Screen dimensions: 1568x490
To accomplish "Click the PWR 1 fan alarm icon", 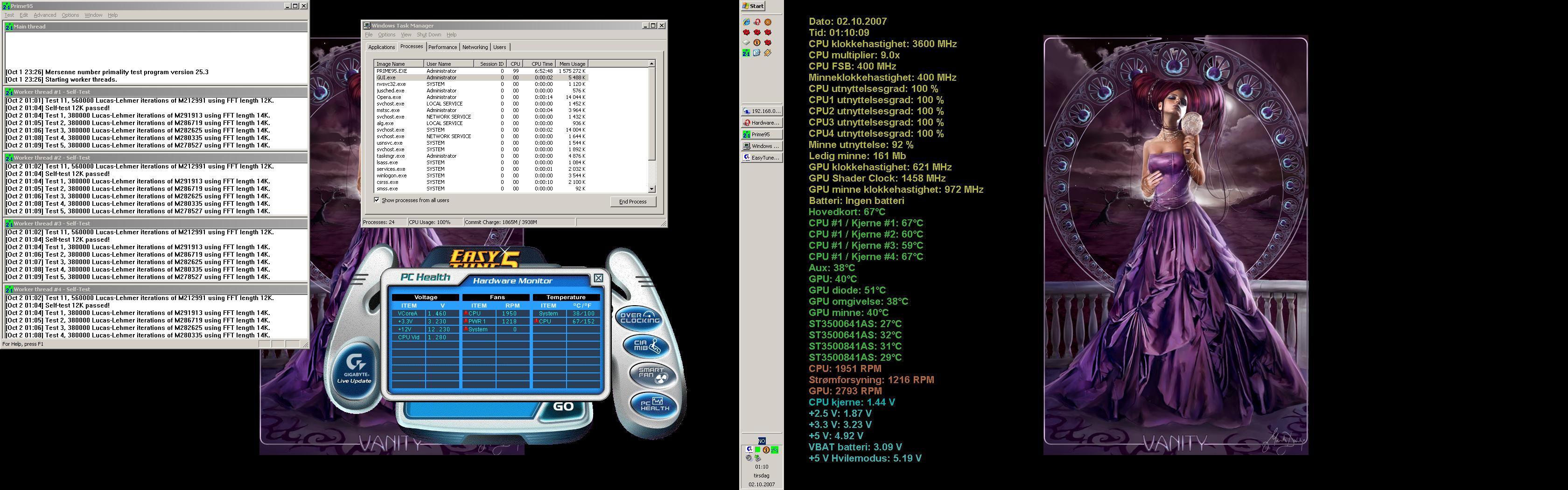I will point(466,322).
